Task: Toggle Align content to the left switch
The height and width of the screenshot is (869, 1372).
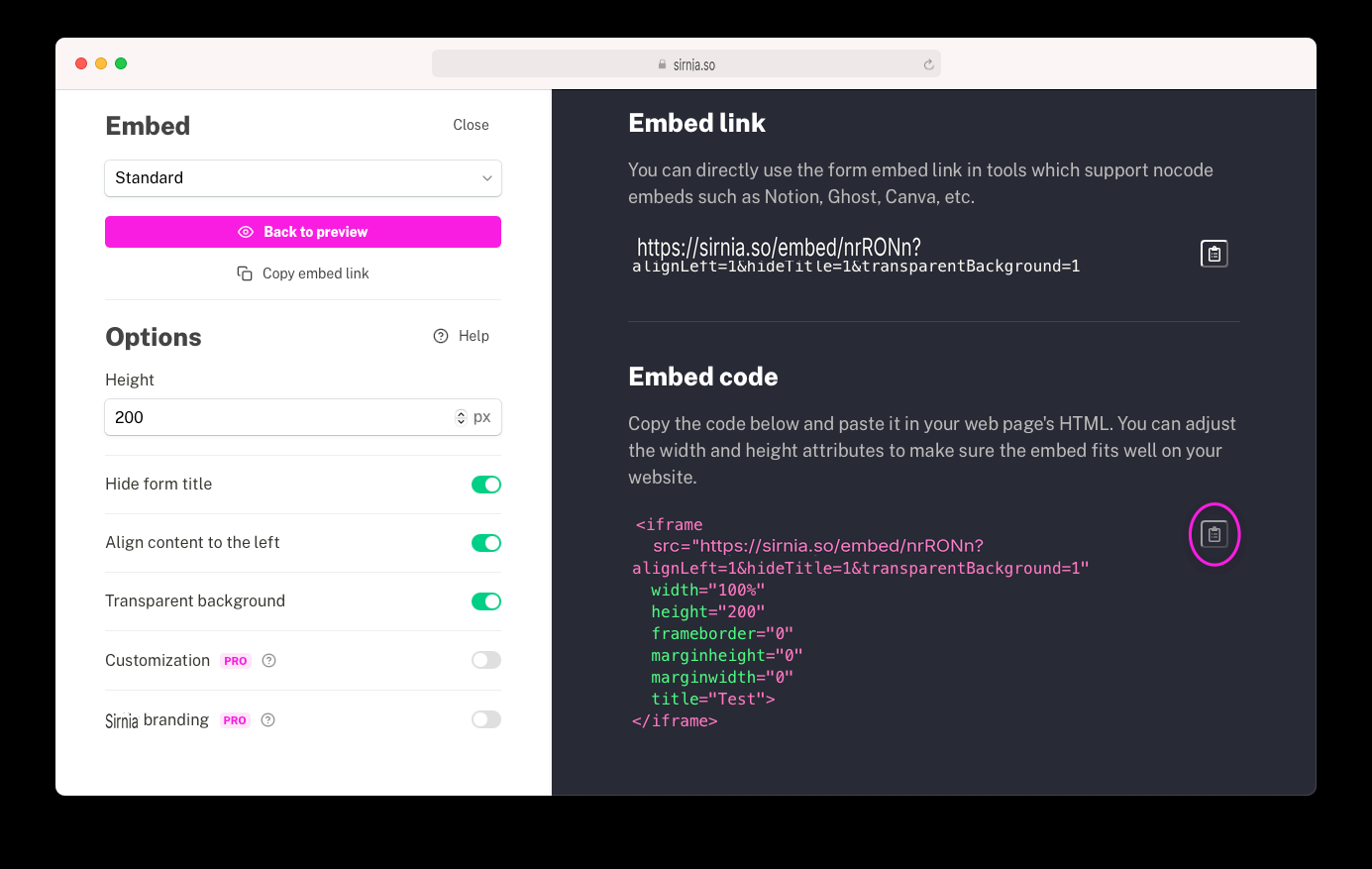Action: (486, 543)
